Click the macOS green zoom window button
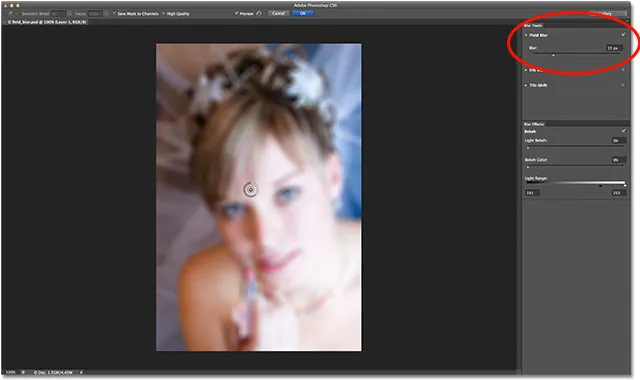The image size is (640, 380). (18, 5)
